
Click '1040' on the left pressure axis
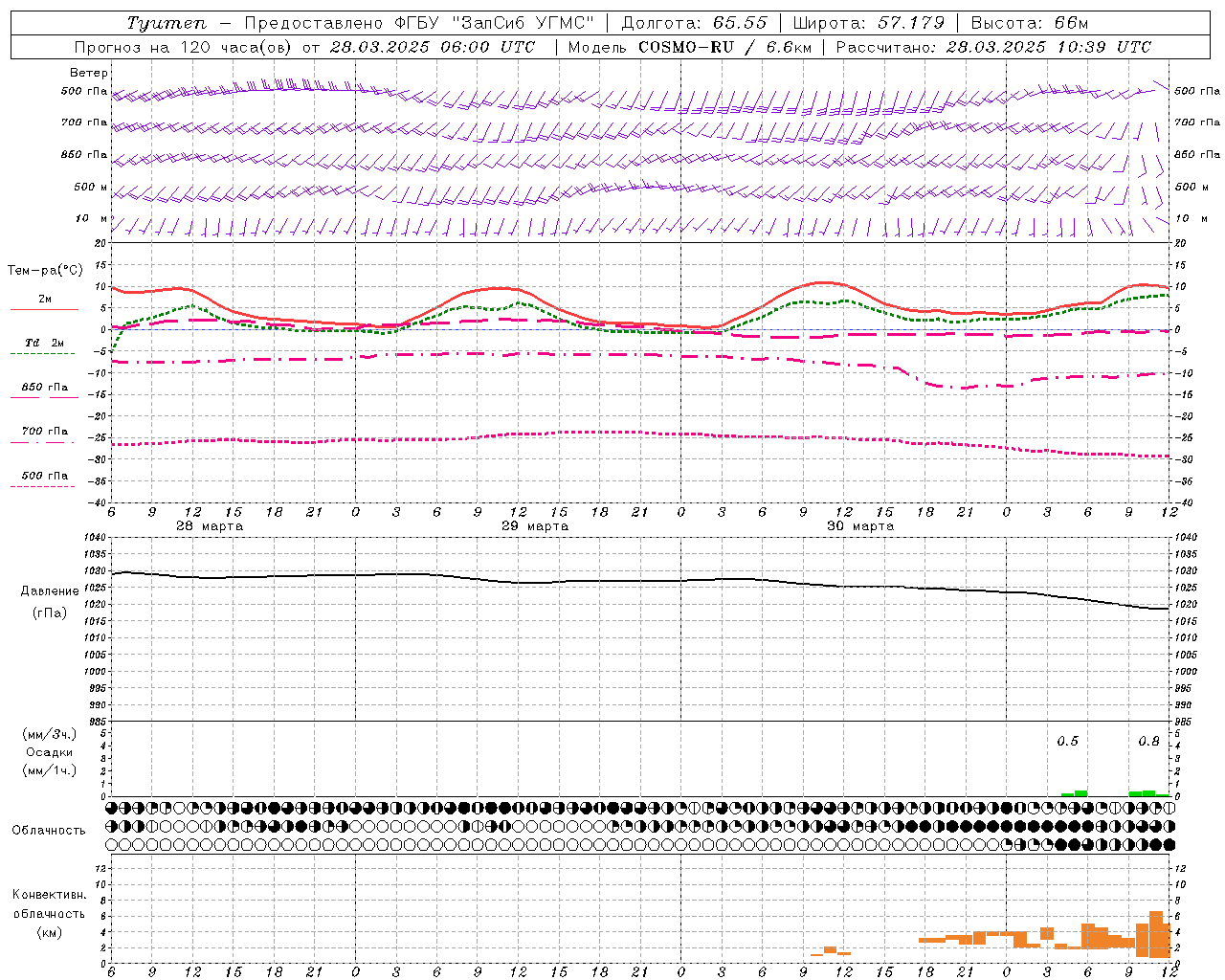pos(95,538)
